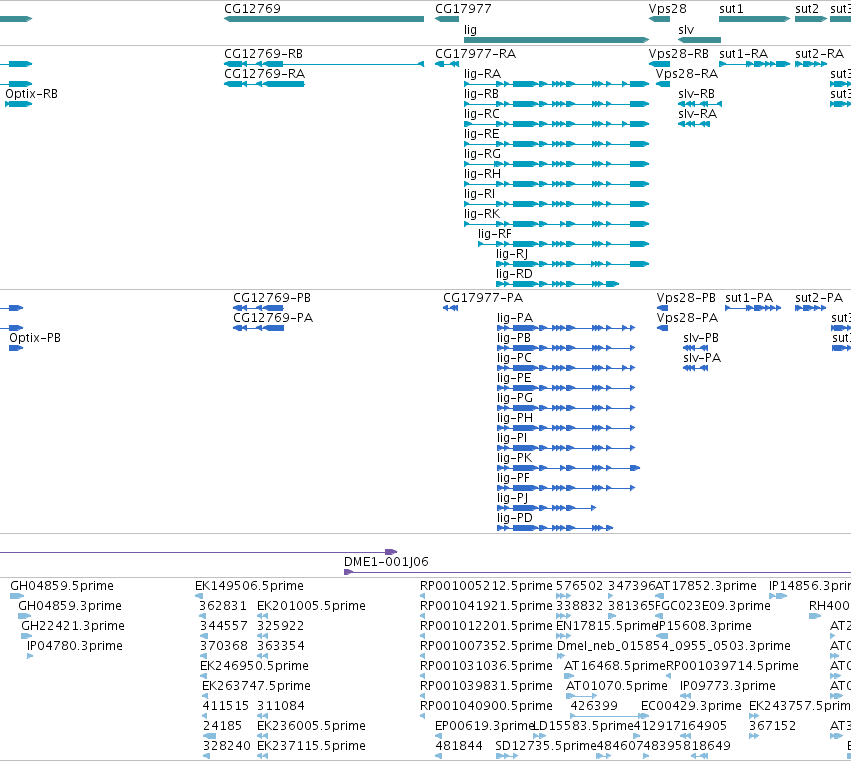This screenshot has width=851, height=761.
Task: Select transcript CG17977-RA
Action: [x=447, y=64]
